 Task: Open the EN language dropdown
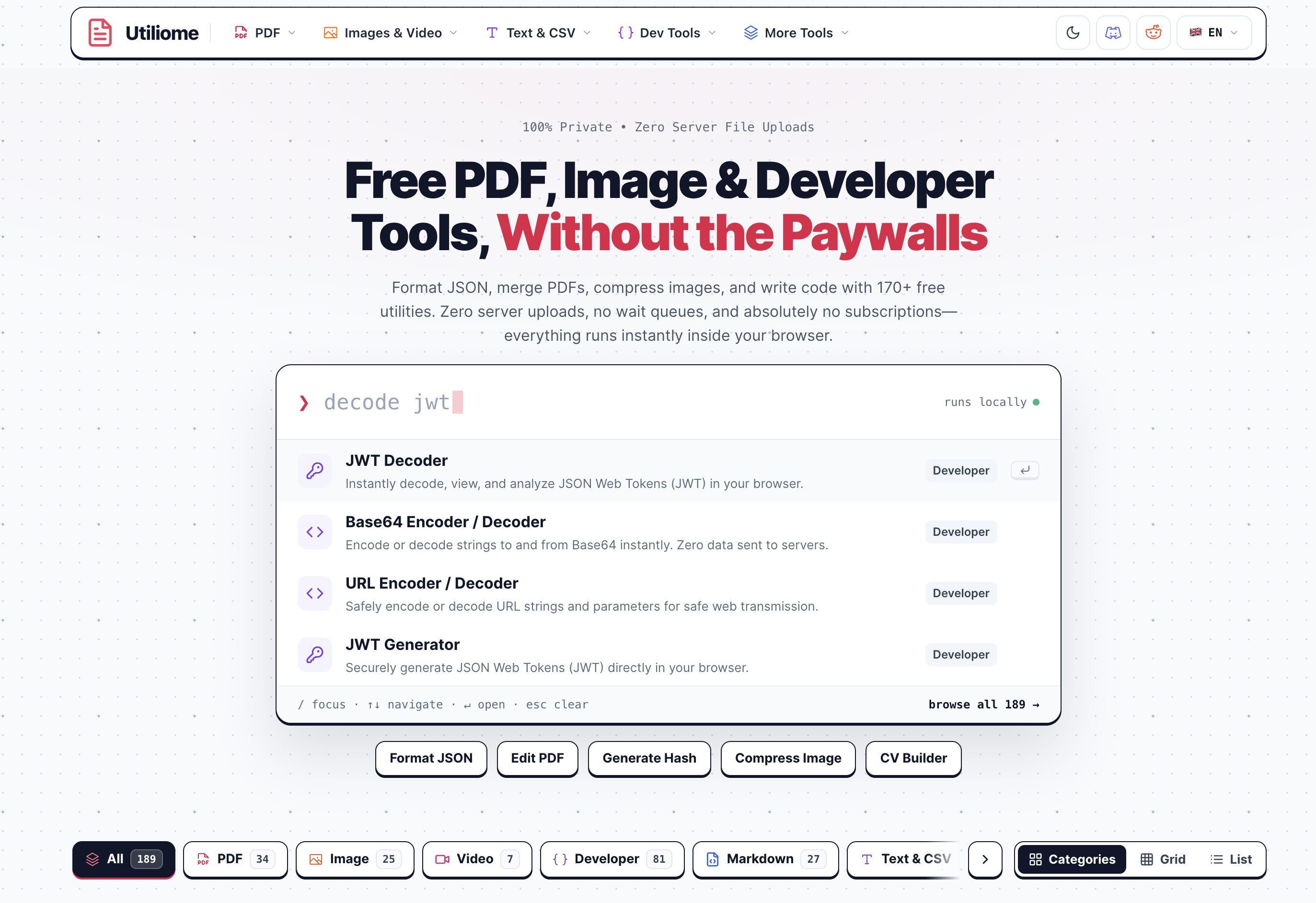pos(1213,33)
